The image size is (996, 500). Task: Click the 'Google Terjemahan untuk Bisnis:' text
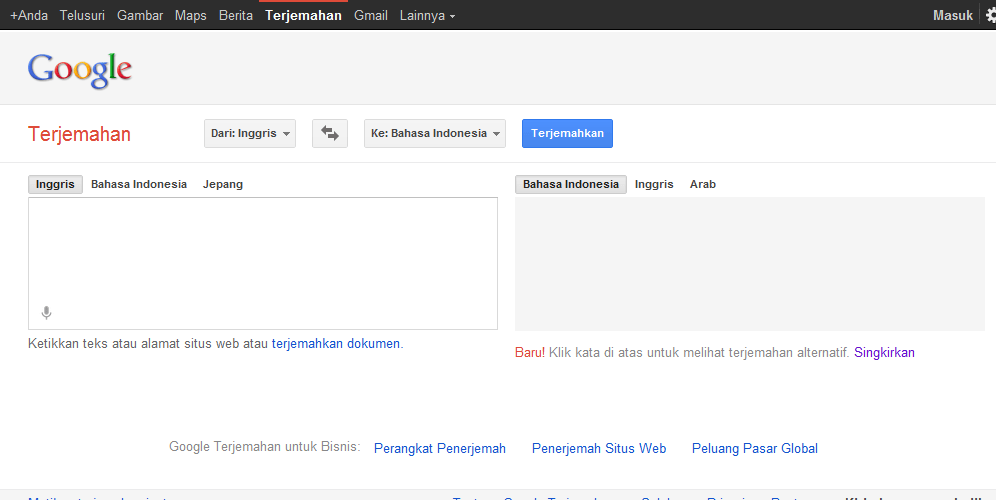click(x=264, y=447)
